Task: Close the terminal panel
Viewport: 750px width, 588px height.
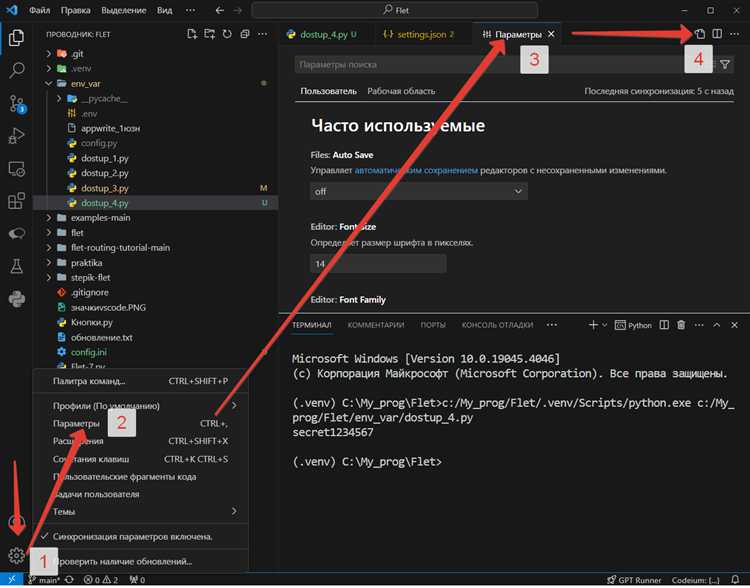Action: (x=734, y=325)
